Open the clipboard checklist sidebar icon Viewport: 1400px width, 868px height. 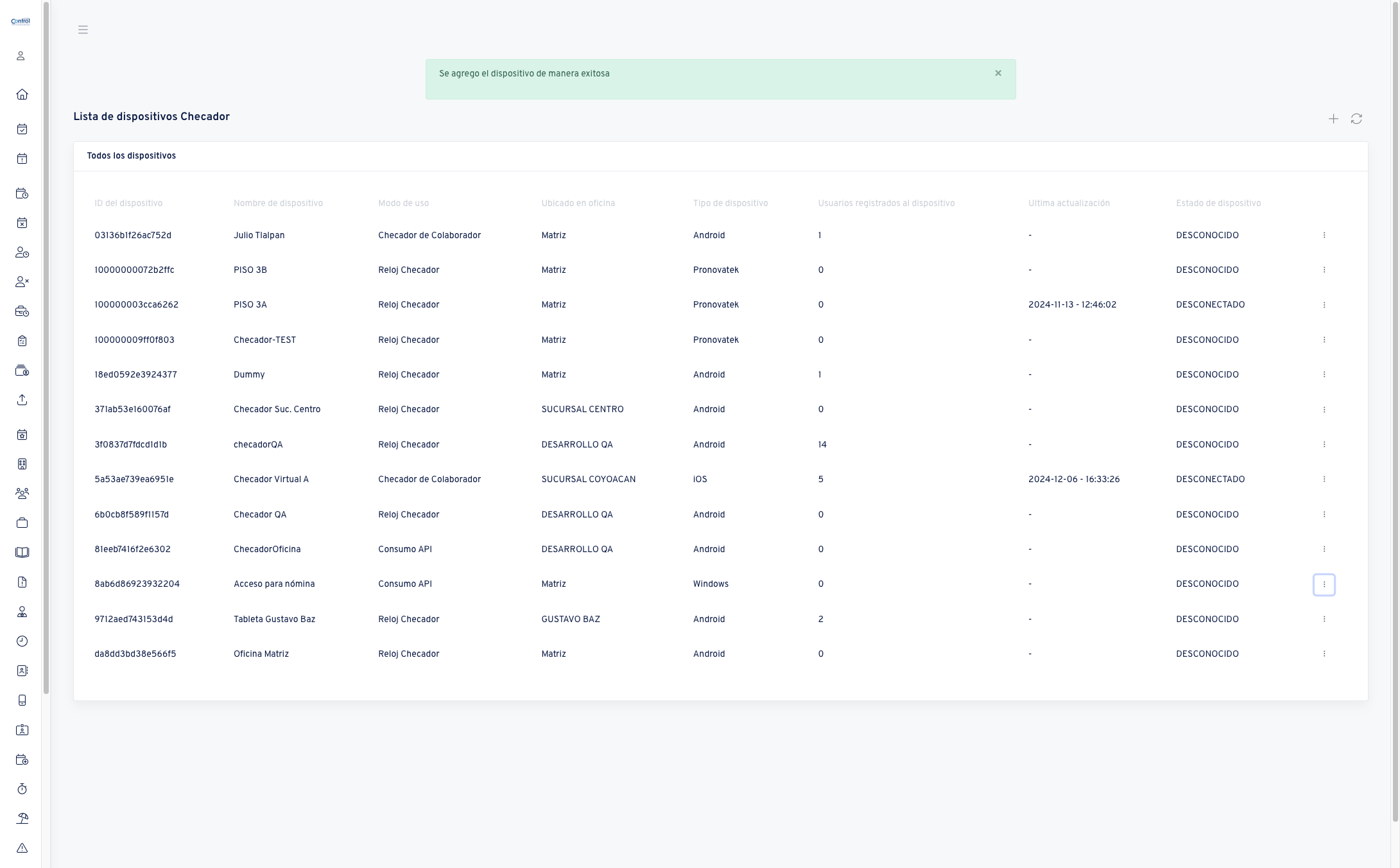pyautogui.click(x=22, y=341)
